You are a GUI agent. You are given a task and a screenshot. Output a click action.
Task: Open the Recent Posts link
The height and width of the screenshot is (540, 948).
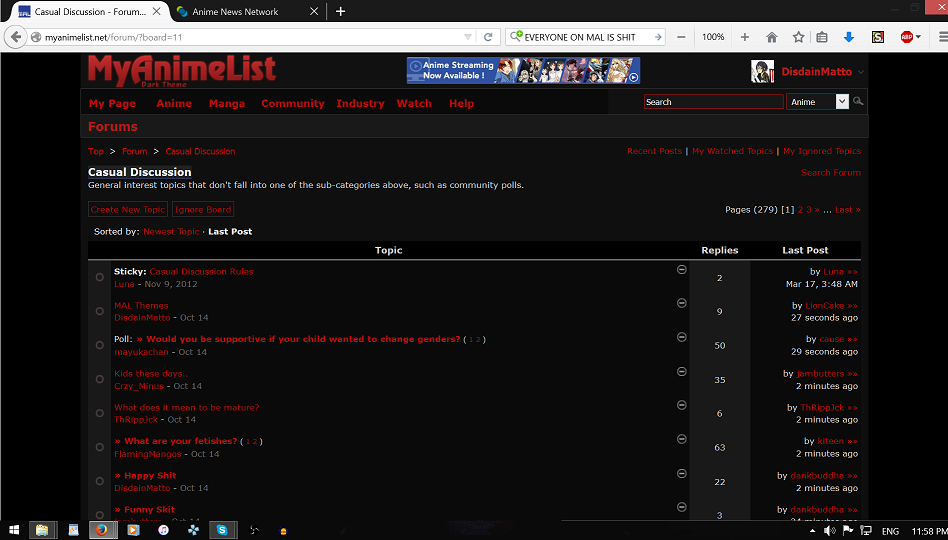(x=654, y=151)
